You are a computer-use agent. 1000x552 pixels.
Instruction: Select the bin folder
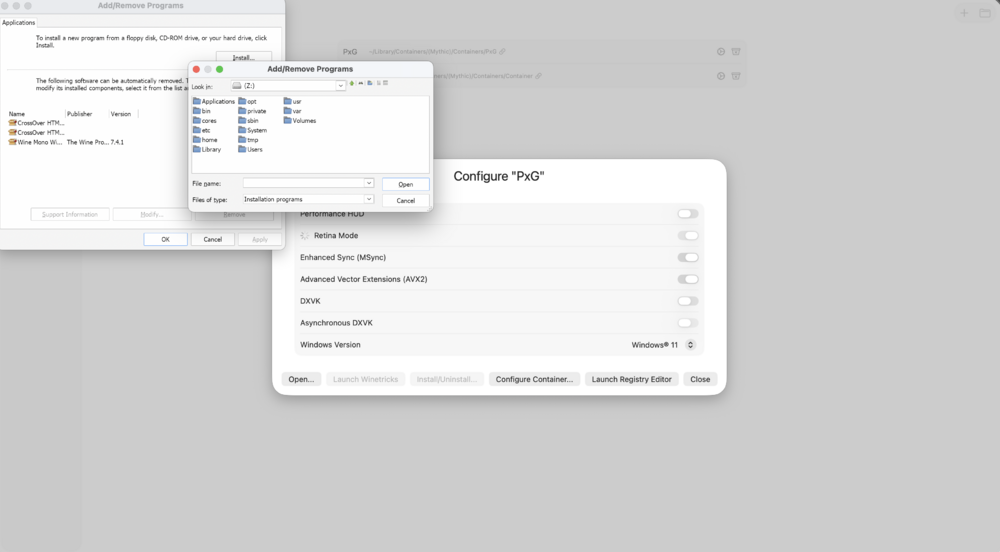(x=202, y=111)
